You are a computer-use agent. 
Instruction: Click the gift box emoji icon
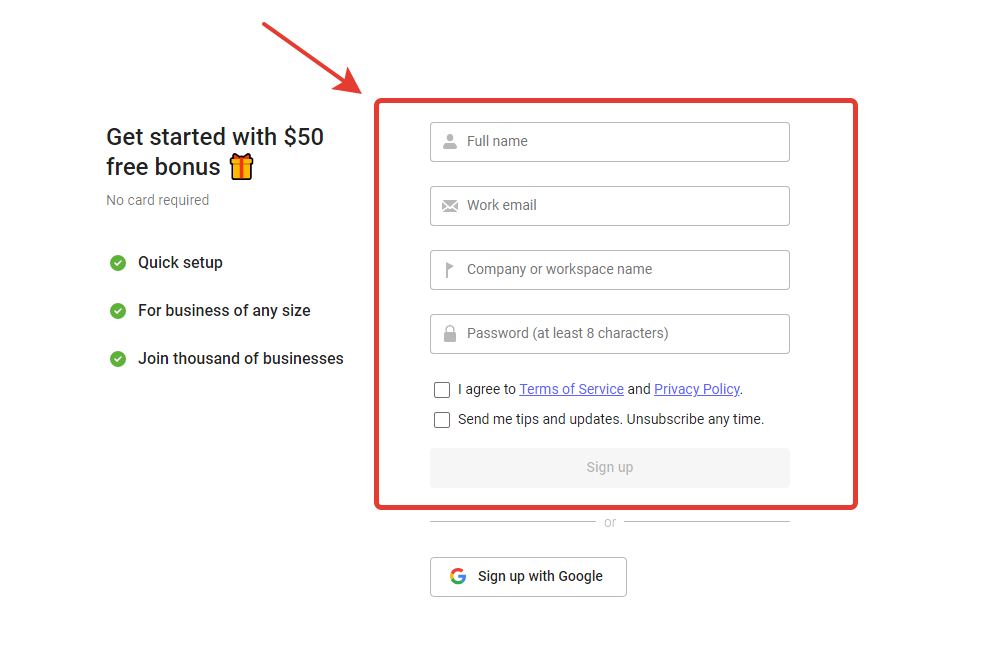click(241, 167)
